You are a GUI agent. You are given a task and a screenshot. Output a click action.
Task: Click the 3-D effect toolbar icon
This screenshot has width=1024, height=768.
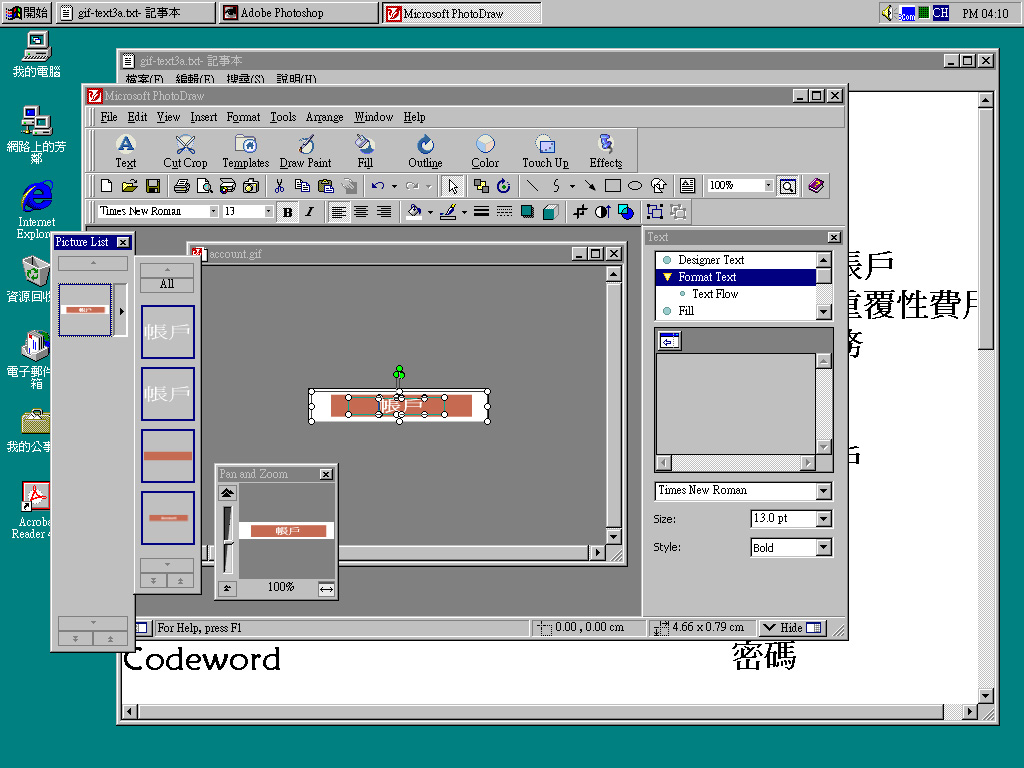[551, 212]
